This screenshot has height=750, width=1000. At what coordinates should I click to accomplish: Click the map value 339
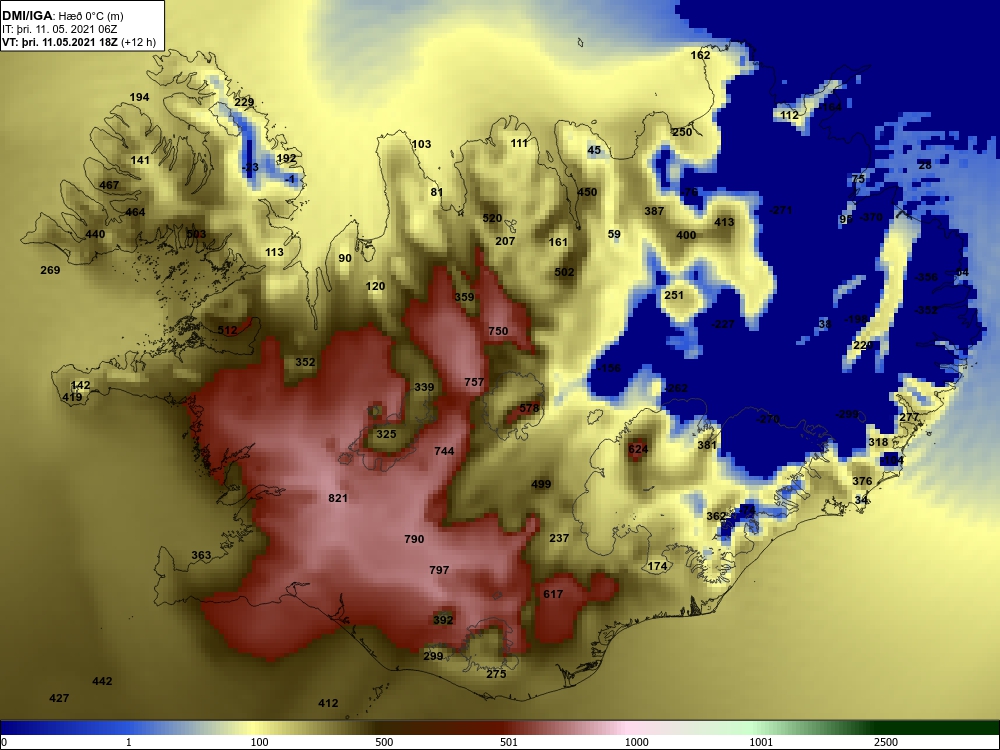click(424, 387)
